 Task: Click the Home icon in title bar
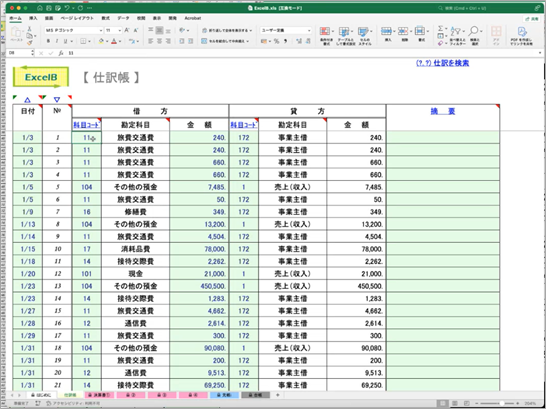(x=39, y=8)
